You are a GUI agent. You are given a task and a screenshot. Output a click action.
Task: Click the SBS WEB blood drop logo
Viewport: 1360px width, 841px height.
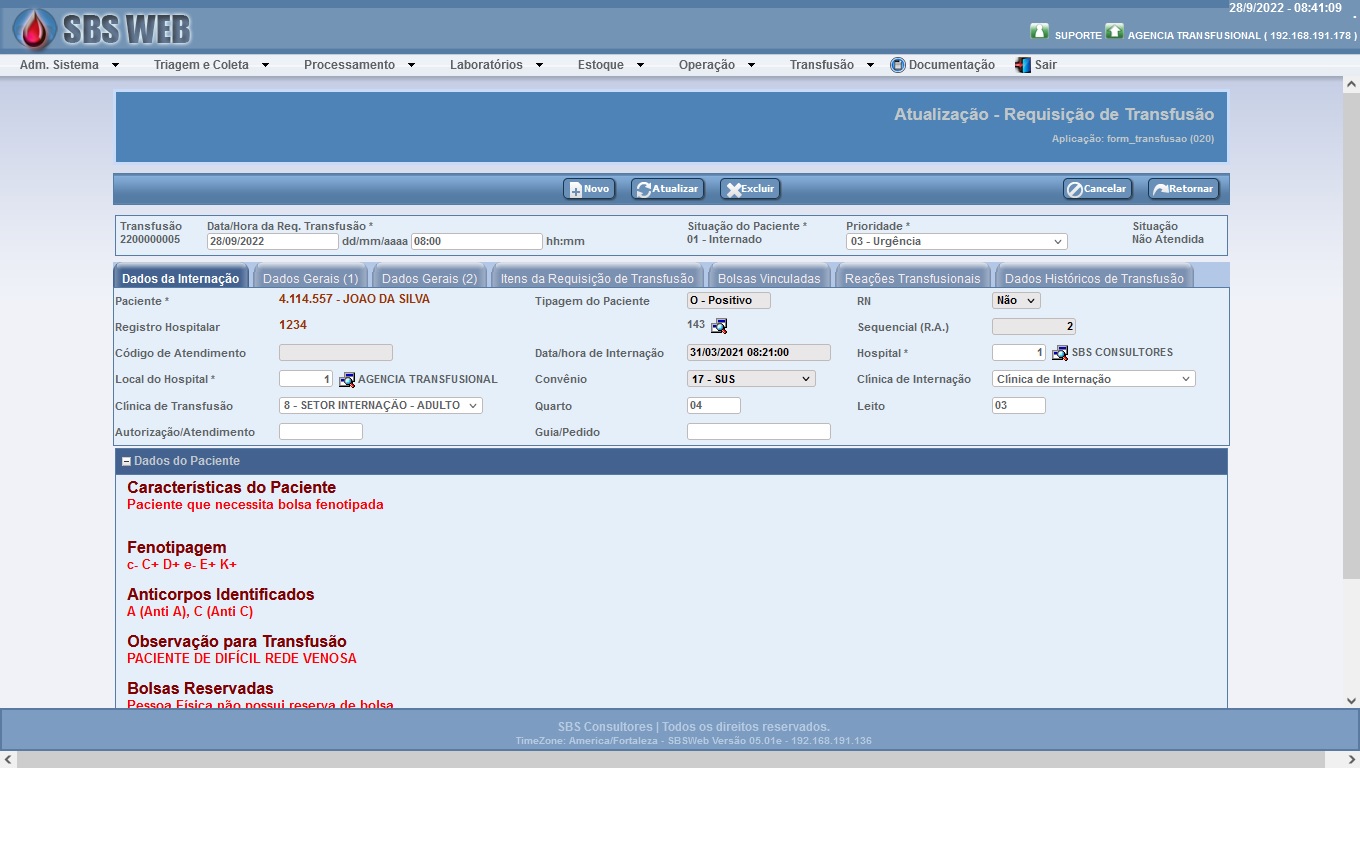[x=35, y=29]
